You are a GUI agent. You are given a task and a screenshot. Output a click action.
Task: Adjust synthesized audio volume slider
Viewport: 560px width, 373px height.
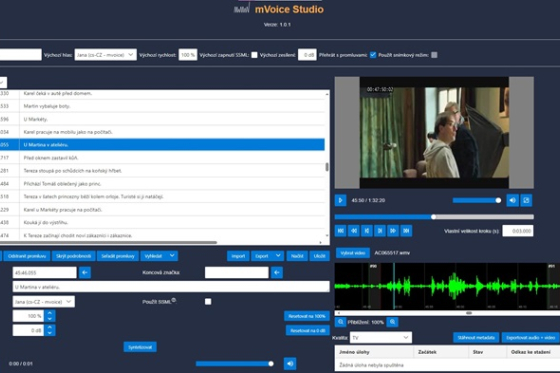[235, 364]
